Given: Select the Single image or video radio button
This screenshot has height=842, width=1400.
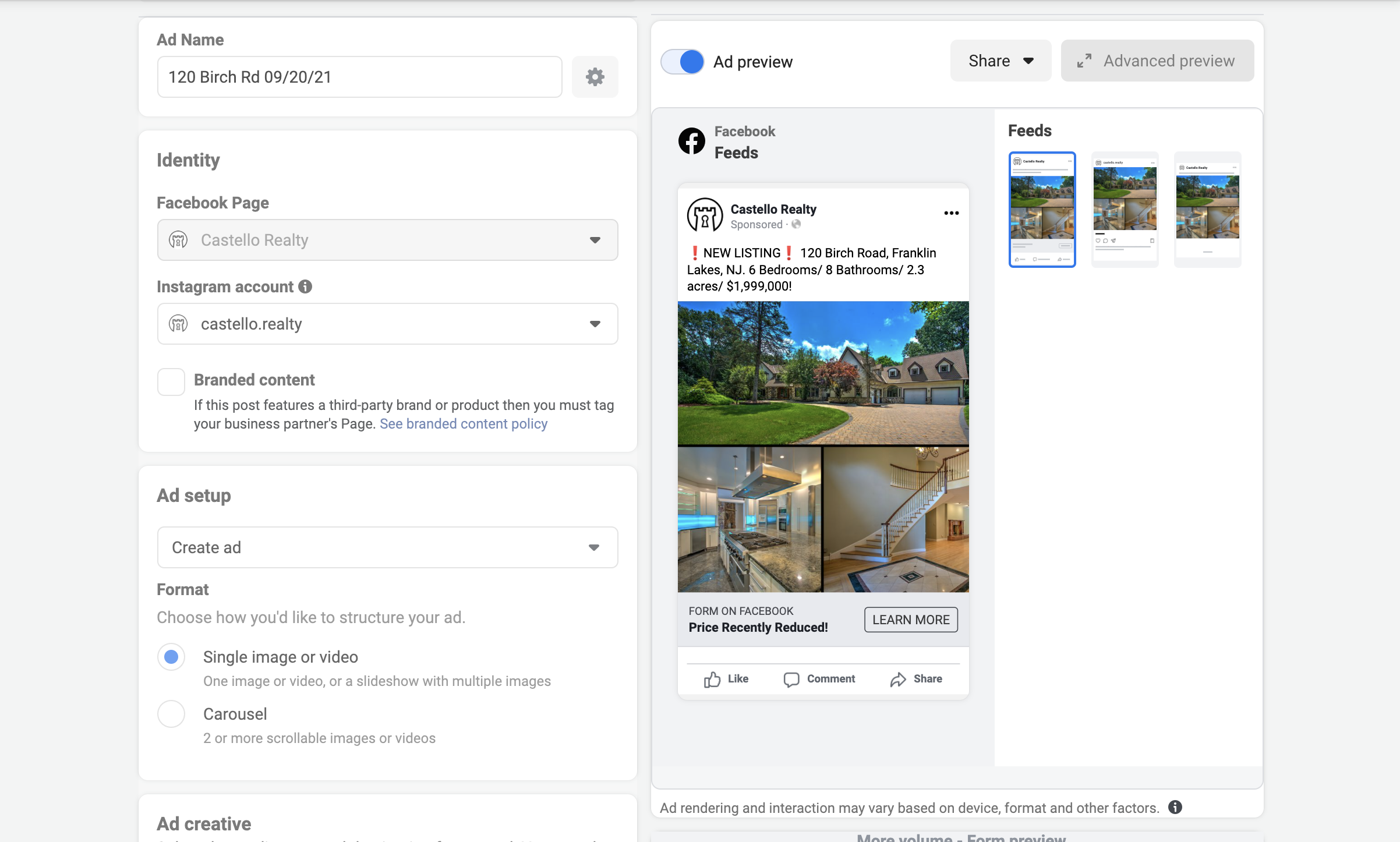Looking at the screenshot, I should [x=171, y=657].
